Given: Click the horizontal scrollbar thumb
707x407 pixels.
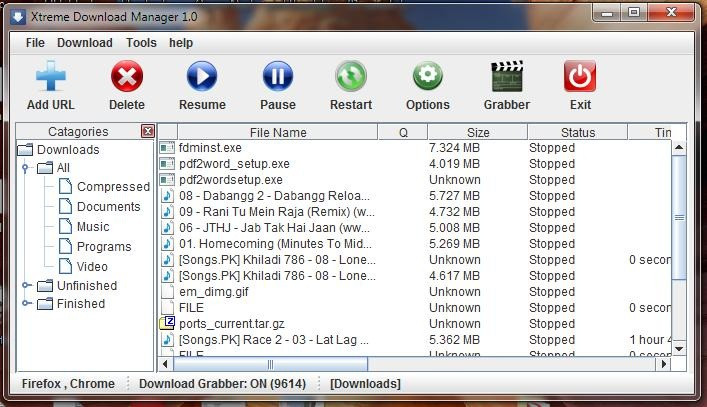Looking at the screenshot, I should click(270, 364).
